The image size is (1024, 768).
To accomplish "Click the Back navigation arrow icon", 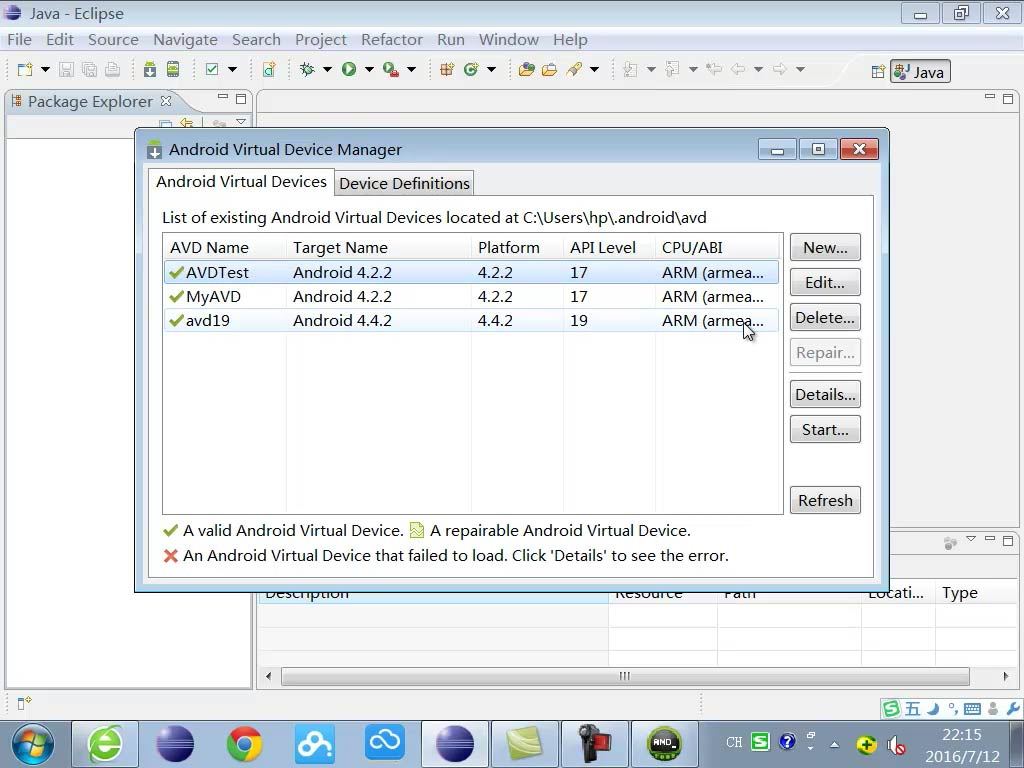I will (738, 69).
